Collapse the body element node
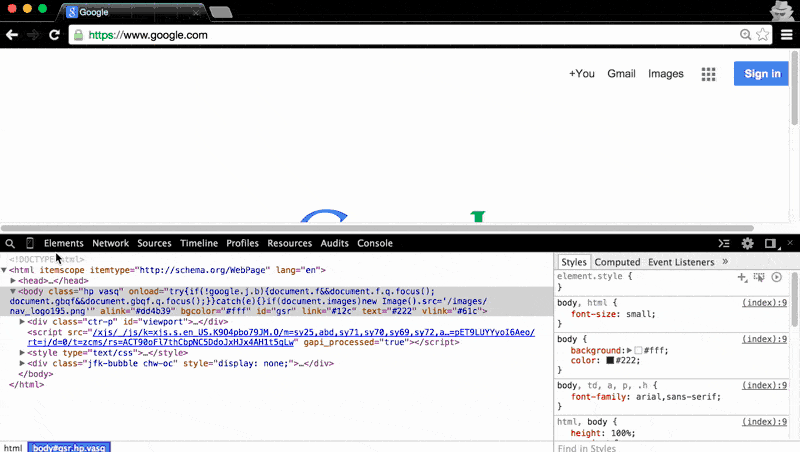The height and width of the screenshot is (452, 800). (13, 291)
